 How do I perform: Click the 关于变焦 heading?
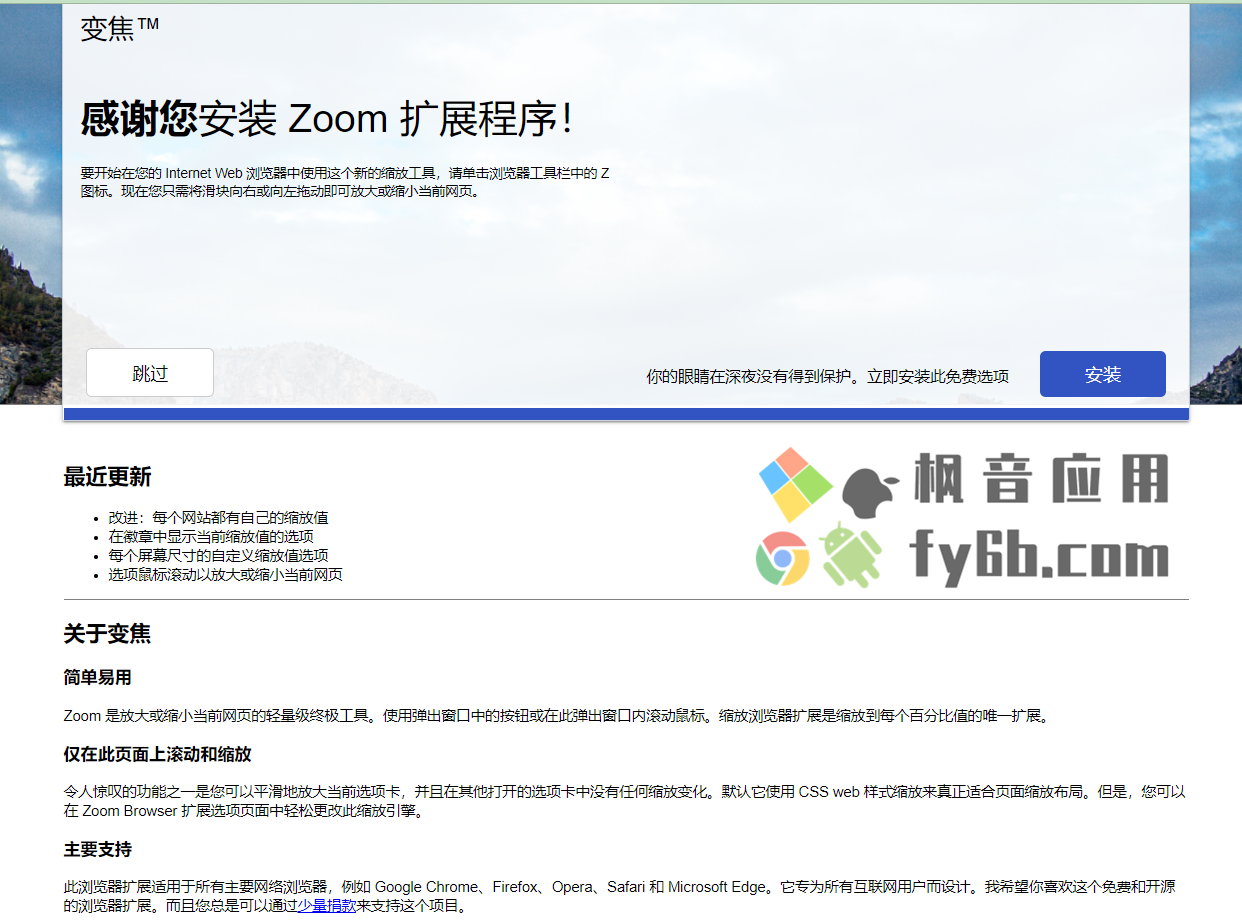pos(107,634)
